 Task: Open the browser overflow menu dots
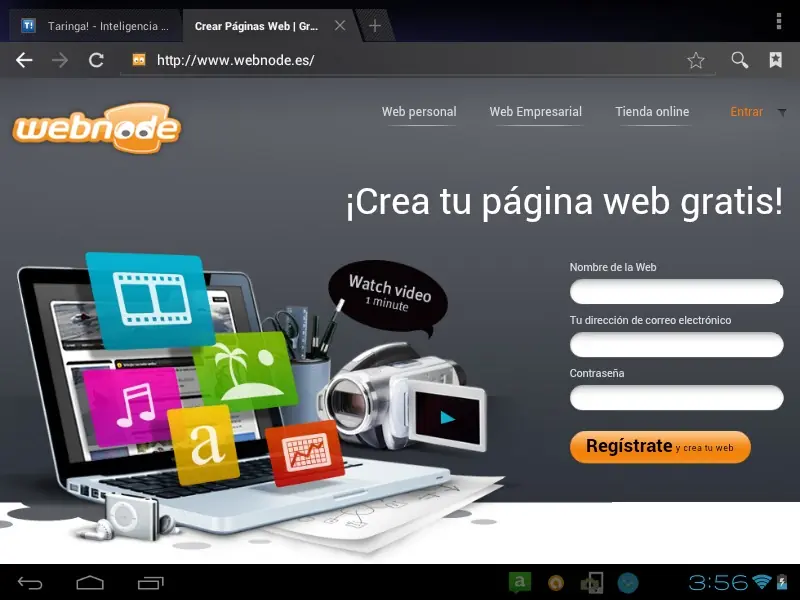coord(779,21)
